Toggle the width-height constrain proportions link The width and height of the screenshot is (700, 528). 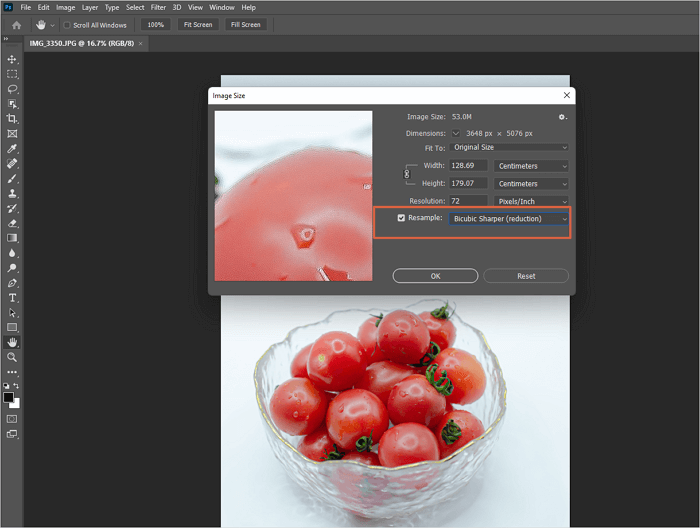[406, 175]
